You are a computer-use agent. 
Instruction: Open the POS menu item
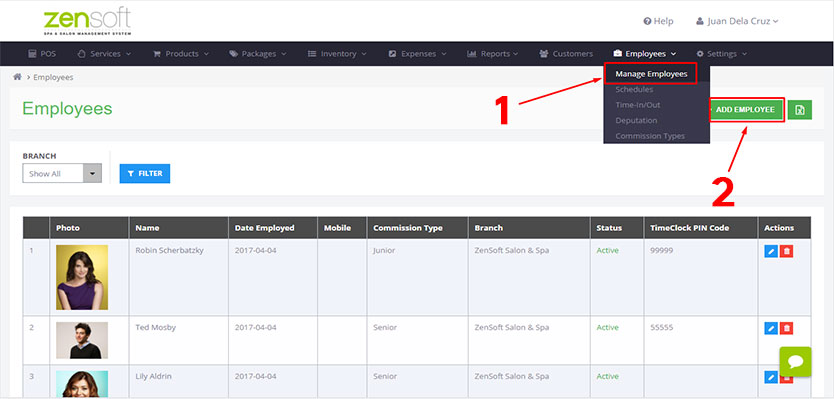point(41,54)
